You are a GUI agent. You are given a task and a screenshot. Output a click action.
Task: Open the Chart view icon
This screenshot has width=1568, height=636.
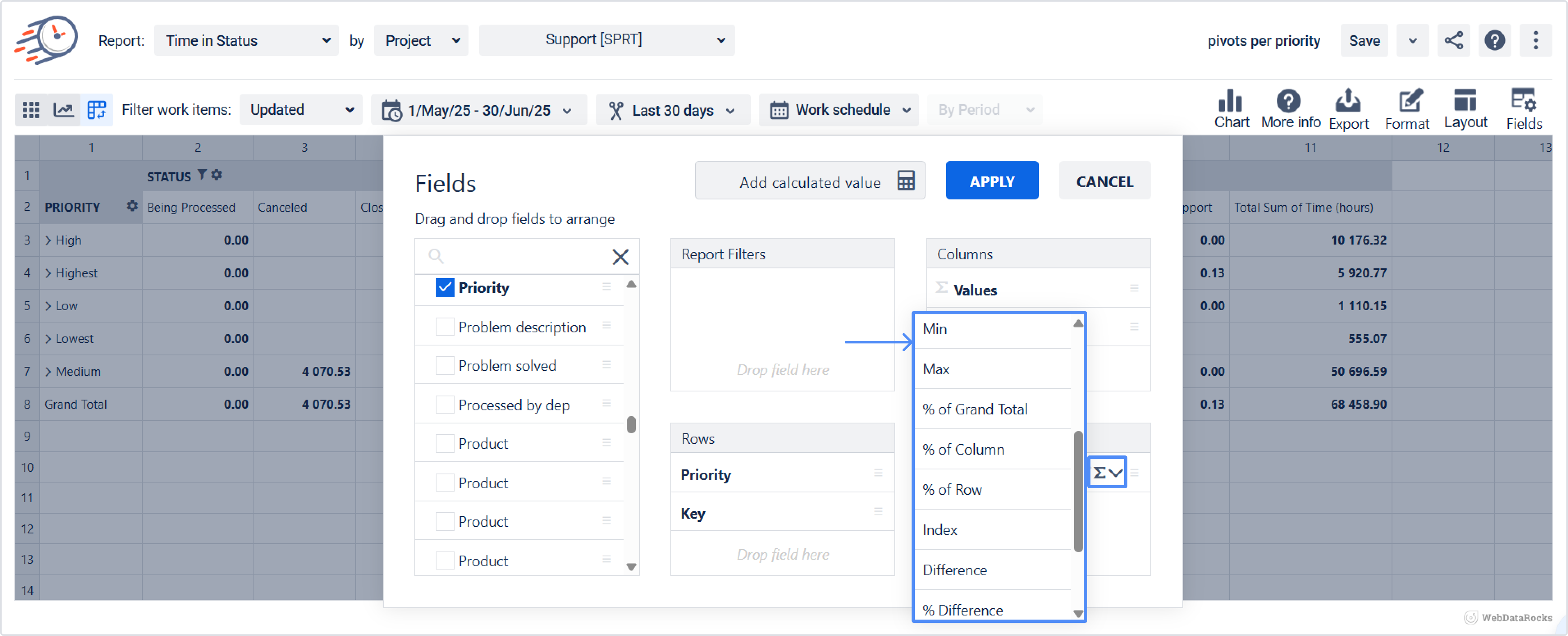1231,108
